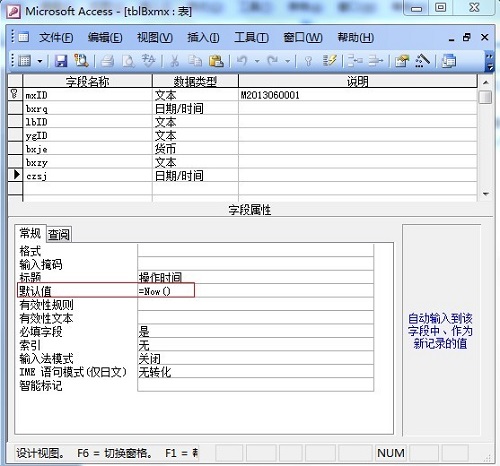Show the Database Window icon
This screenshot has height=466, width=500.
(x=449, y=61)
